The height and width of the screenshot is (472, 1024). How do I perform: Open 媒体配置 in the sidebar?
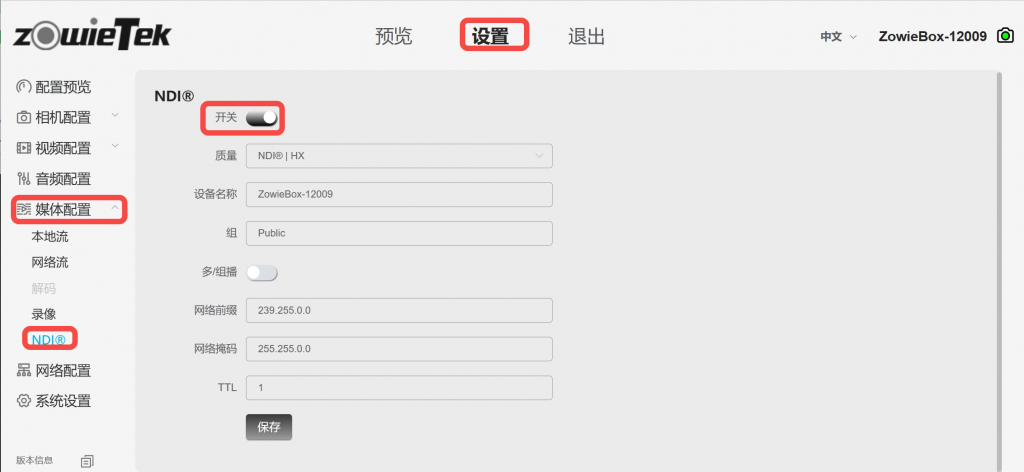63,210
